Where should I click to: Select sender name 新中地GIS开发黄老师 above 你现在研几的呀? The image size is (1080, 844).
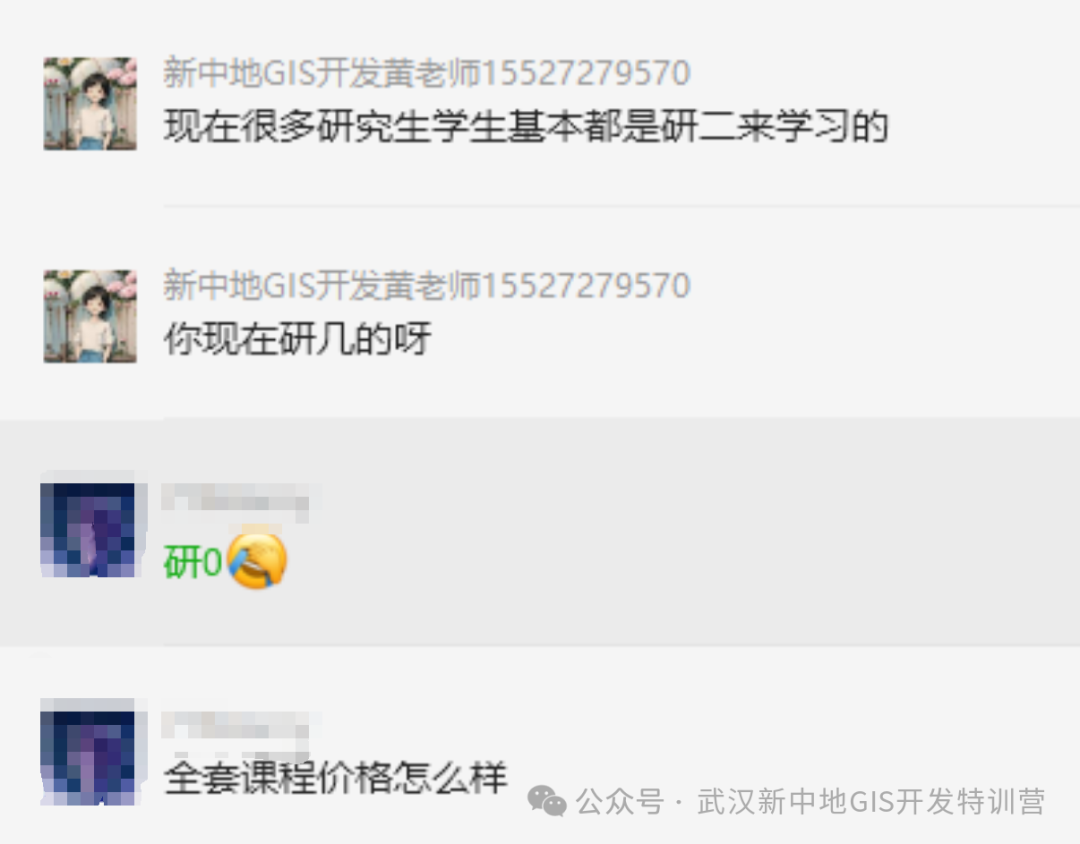point(321,285)
